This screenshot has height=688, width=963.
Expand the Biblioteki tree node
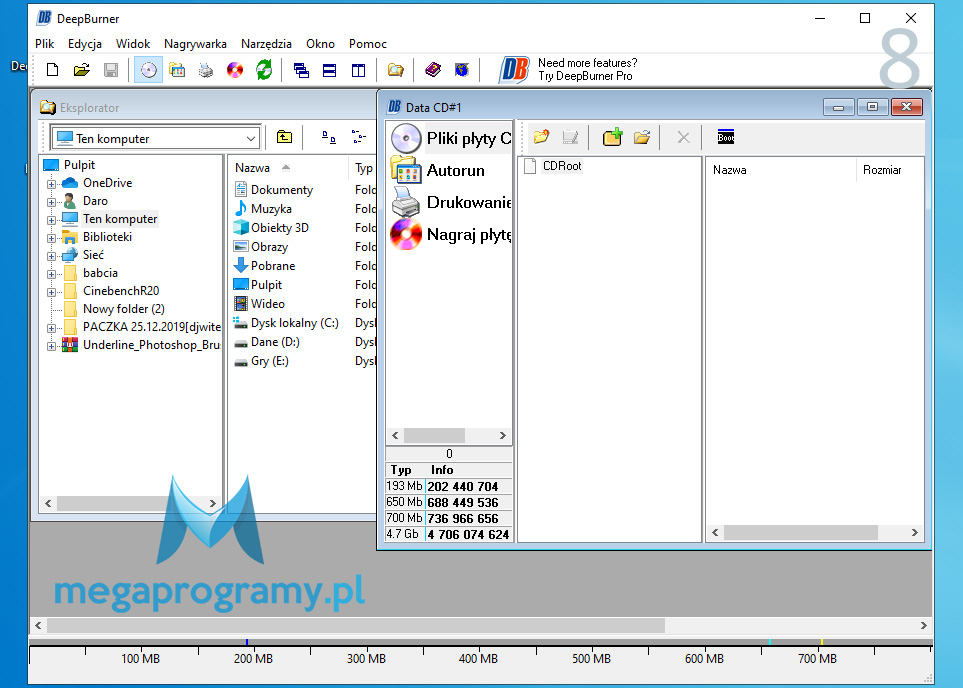(52, 238)
